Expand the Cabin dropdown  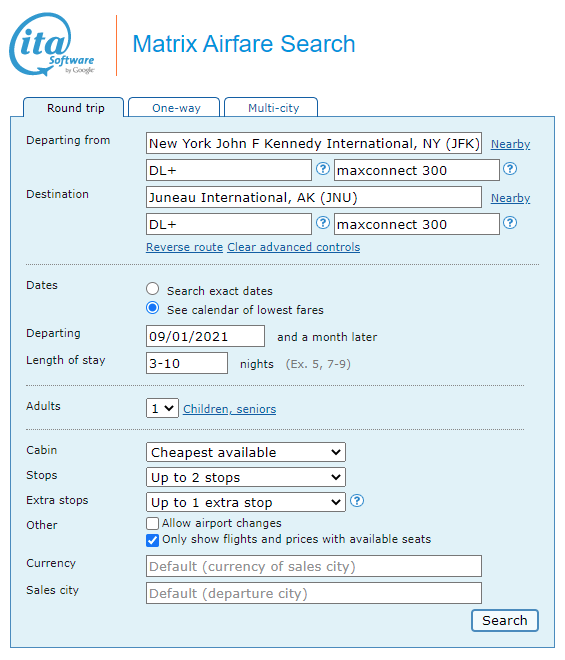246,452
